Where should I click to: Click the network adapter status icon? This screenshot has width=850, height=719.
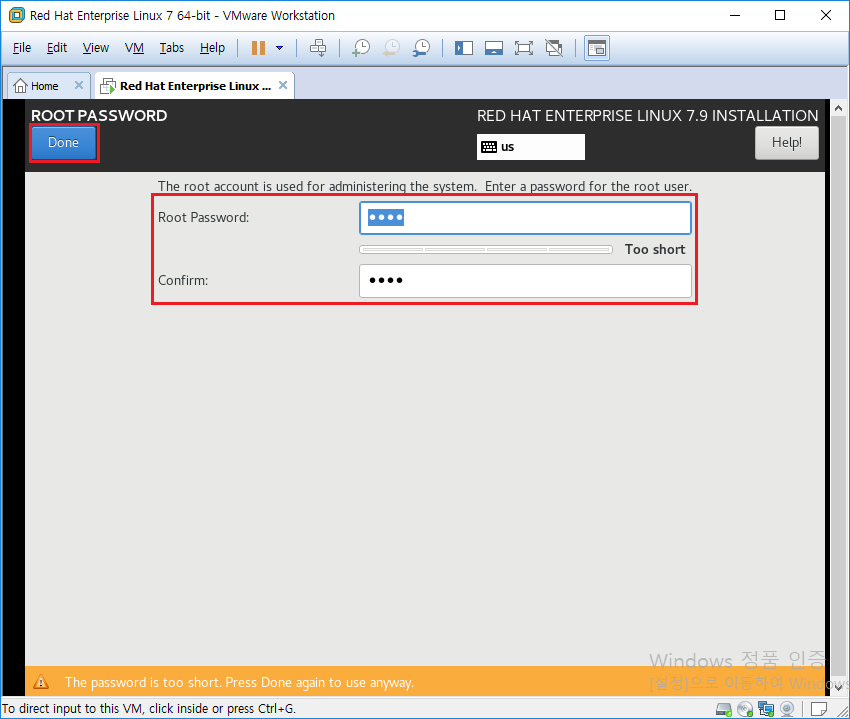coord(766,709)
